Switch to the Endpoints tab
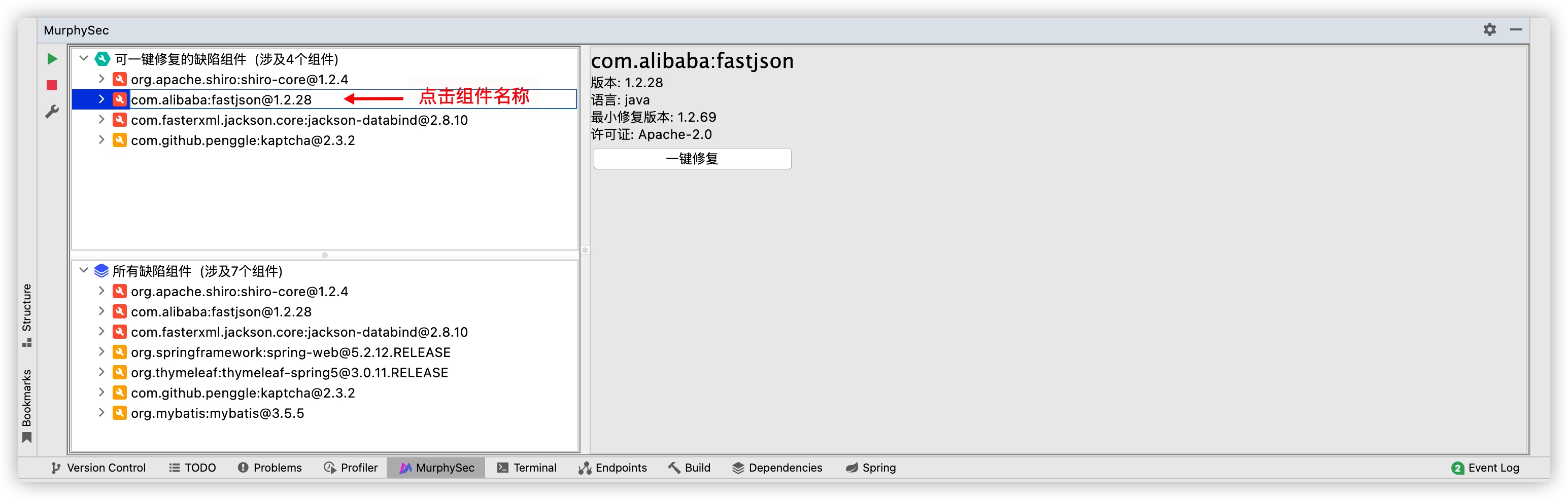 (x=612, y=468)
